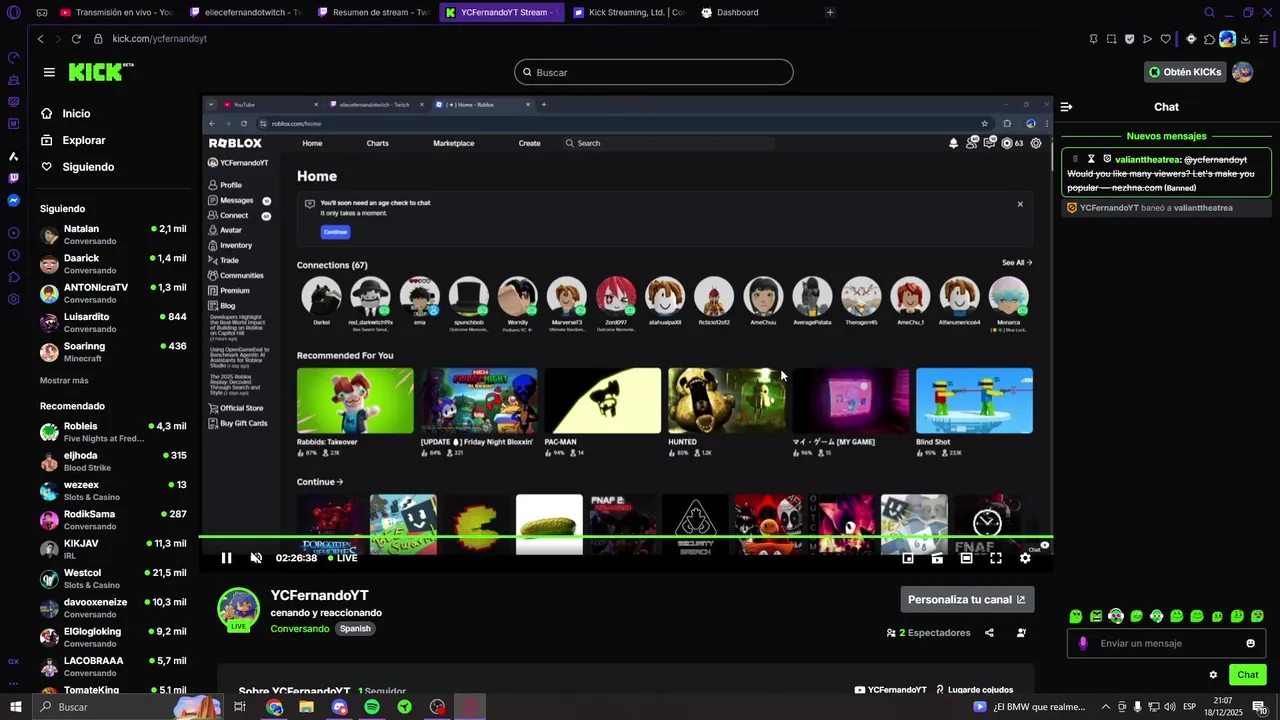Take snapshot with browser toolbar snapshot icon
Screen dimensions: 1280x720
(1111, 39)
